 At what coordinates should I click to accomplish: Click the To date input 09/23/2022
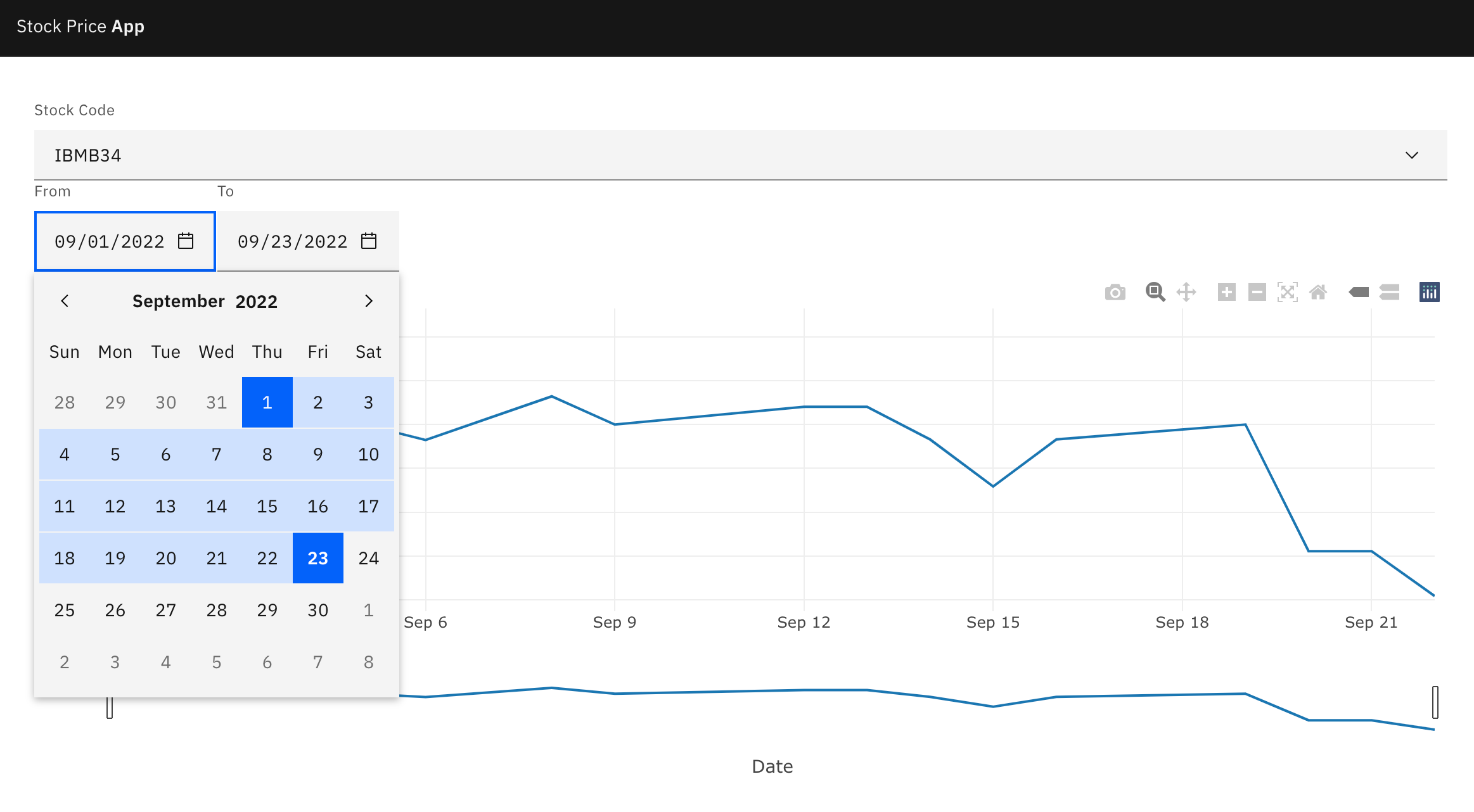292,241
